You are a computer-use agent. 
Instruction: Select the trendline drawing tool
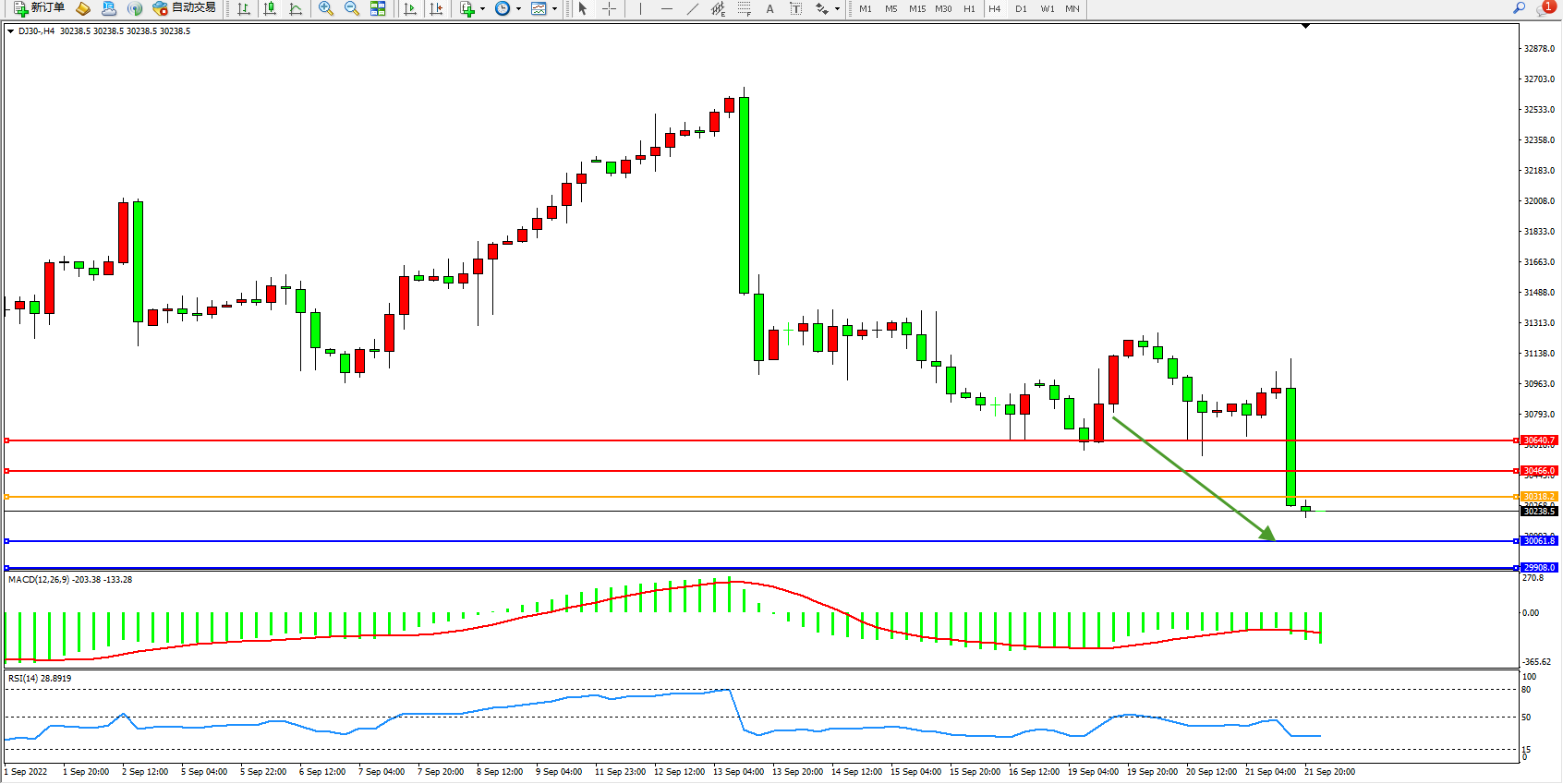(693, 8)
